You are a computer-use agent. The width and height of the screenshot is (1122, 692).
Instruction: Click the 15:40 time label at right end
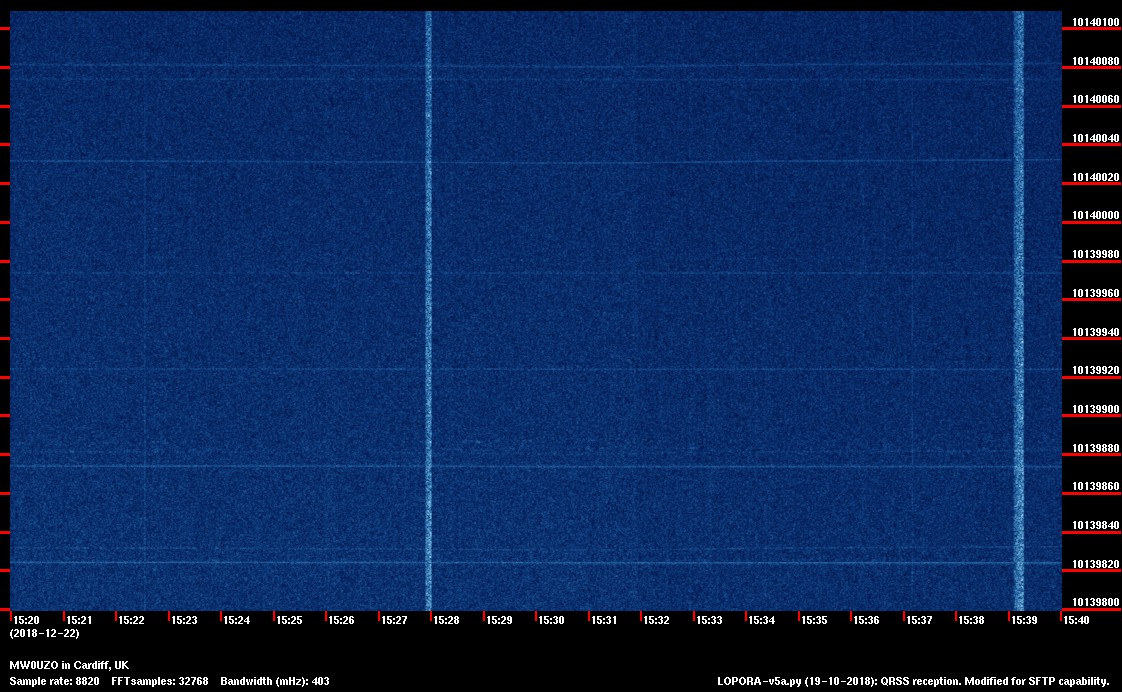coord(1076,620)
